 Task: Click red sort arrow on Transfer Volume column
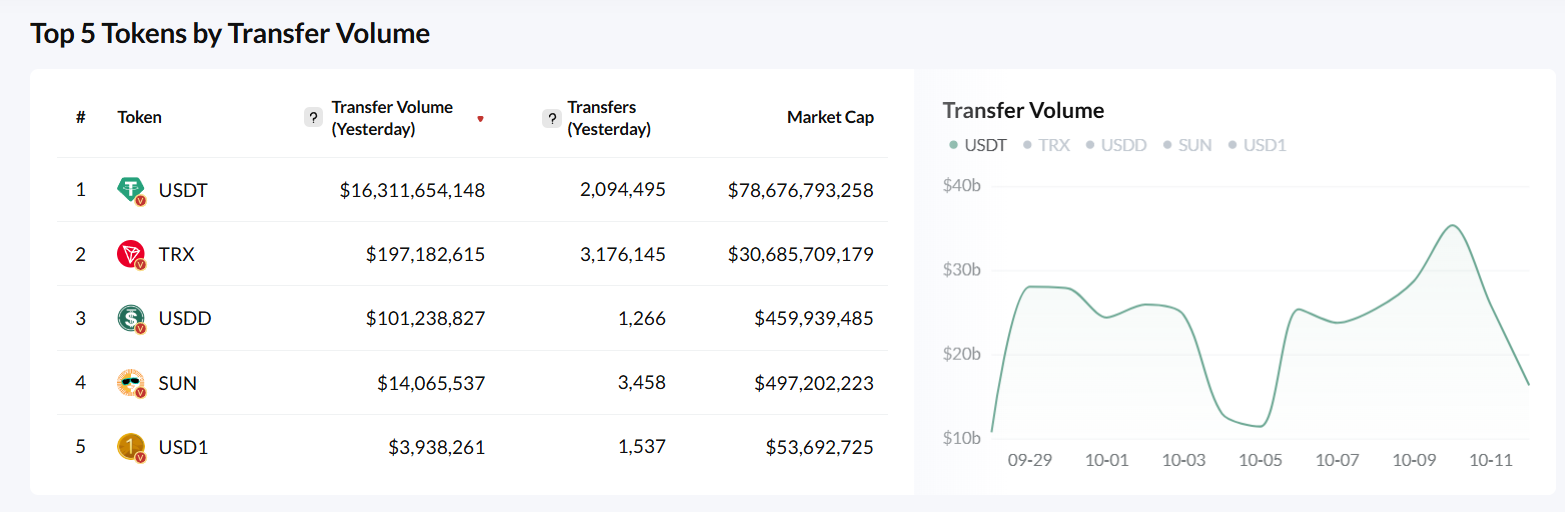[x=480, y=119]
